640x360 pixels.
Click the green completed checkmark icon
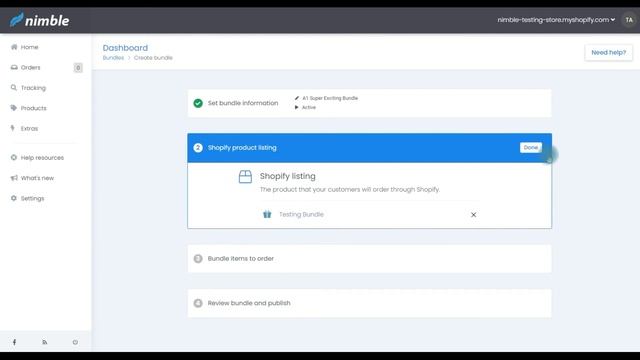click(198, 103)
